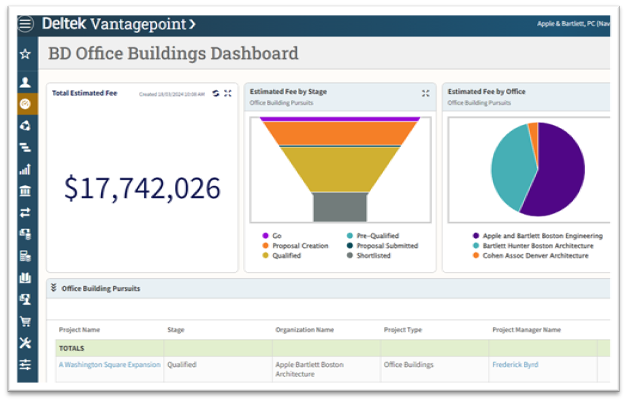The width and height of the screenshot is (627, 402).
Task: Click the Favorites star icon in sidebar
Action: [25, 54]
